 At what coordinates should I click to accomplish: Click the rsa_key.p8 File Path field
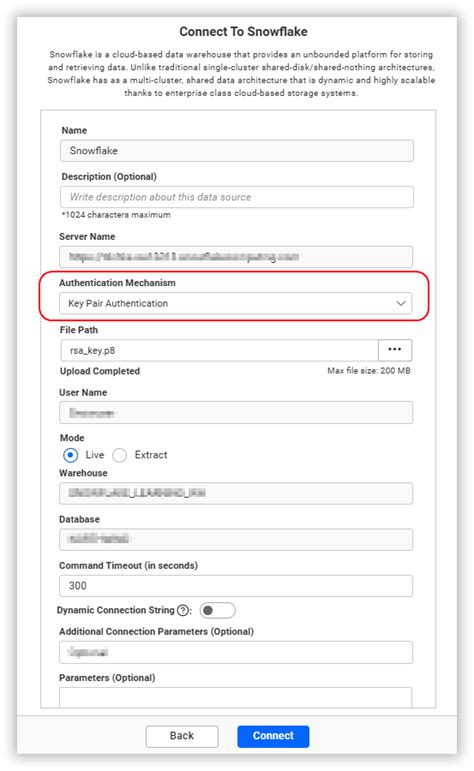[x=219, y=351]
